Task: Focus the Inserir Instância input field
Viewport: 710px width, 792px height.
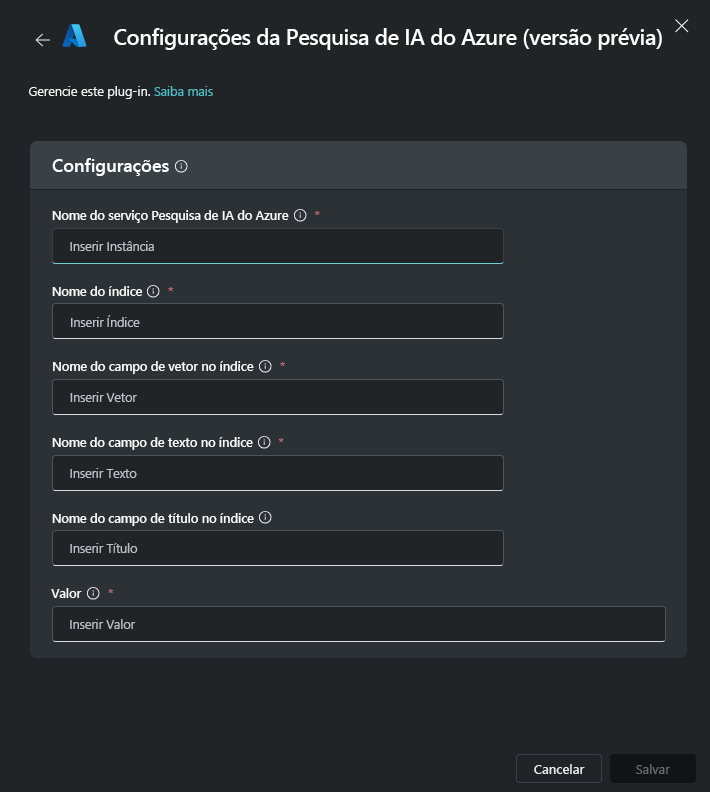Action: coord(278,246)
